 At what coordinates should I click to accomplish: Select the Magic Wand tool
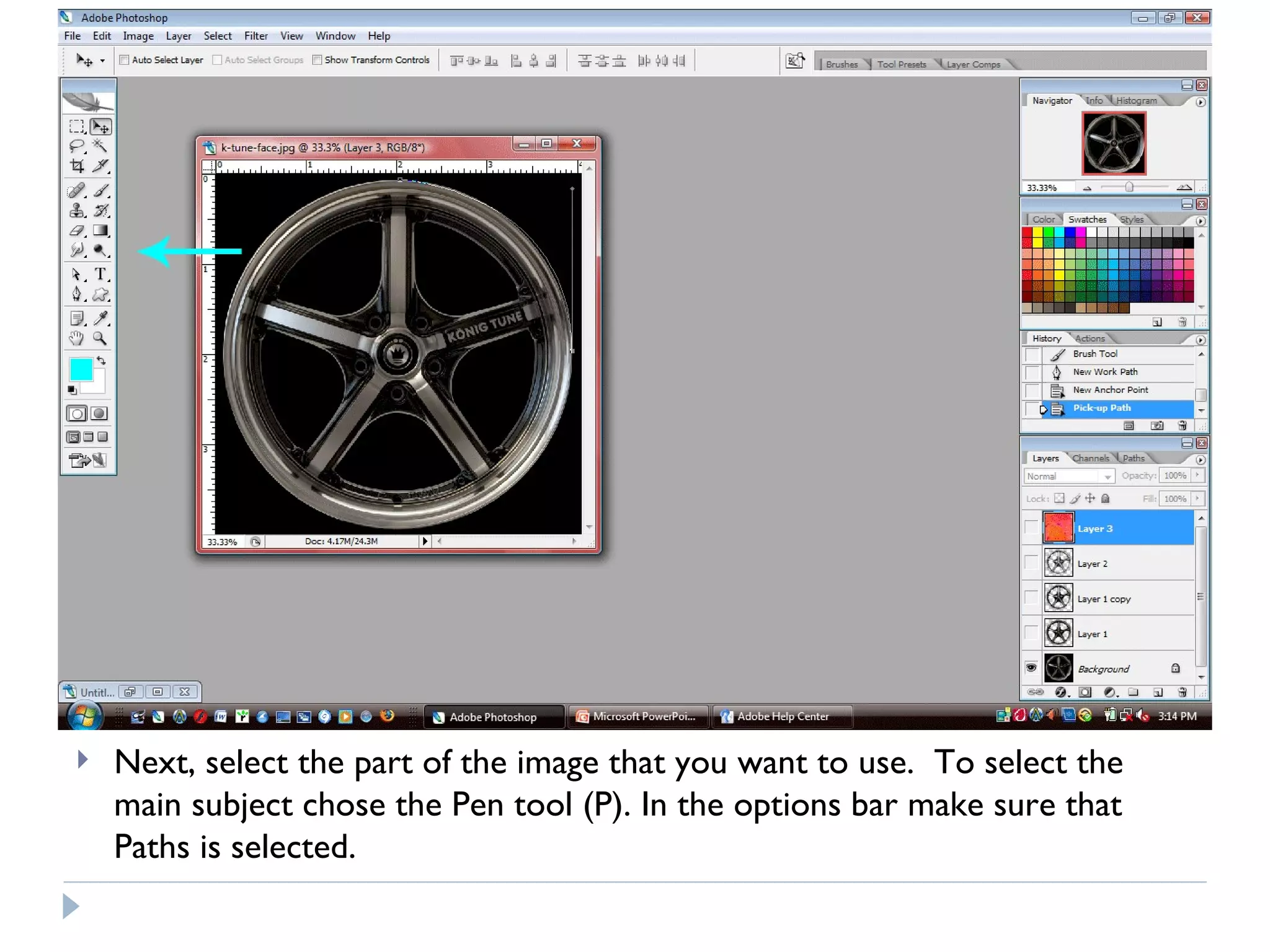tap(100, 146)
